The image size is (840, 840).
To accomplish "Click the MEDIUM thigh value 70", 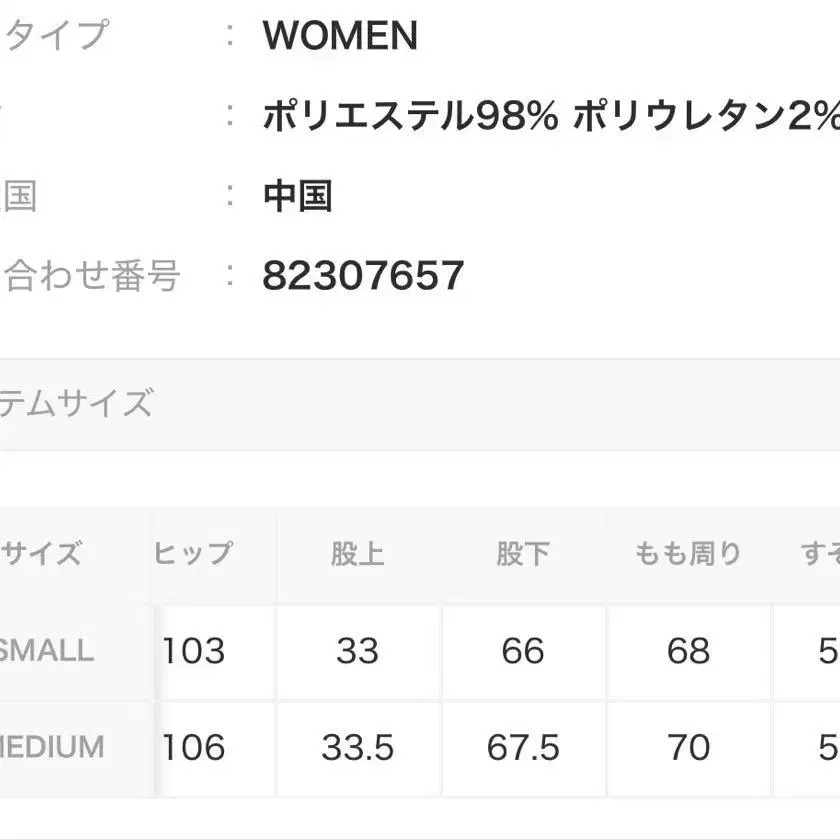I will [x=688, y=746].
